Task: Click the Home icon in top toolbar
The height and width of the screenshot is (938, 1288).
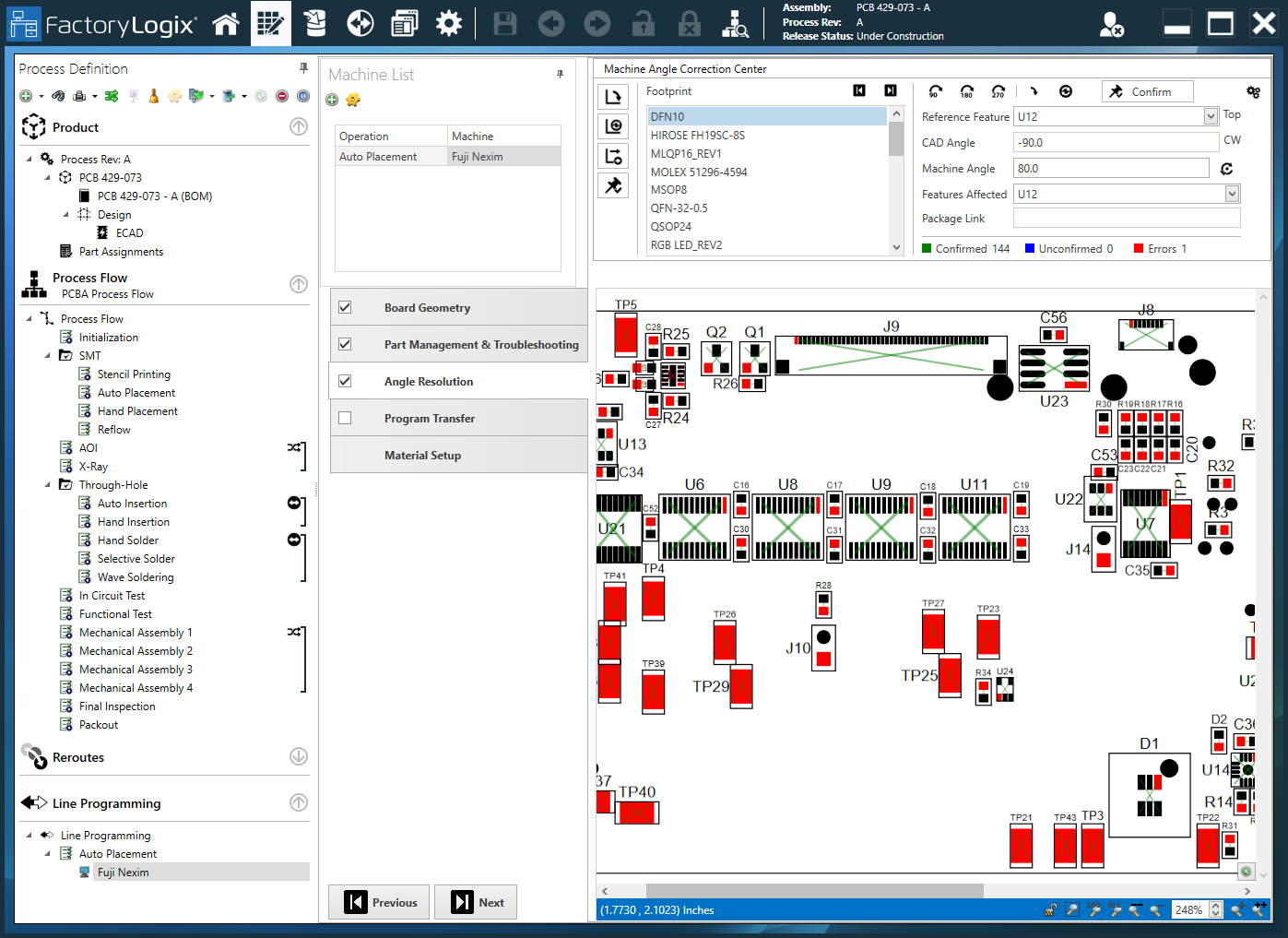Action: [226, 23]
